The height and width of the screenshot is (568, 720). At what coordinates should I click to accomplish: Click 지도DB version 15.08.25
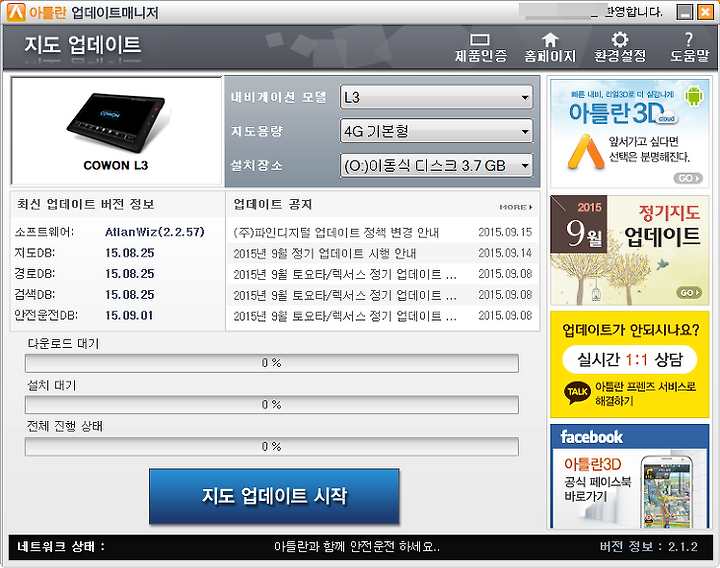click(129, 253)
